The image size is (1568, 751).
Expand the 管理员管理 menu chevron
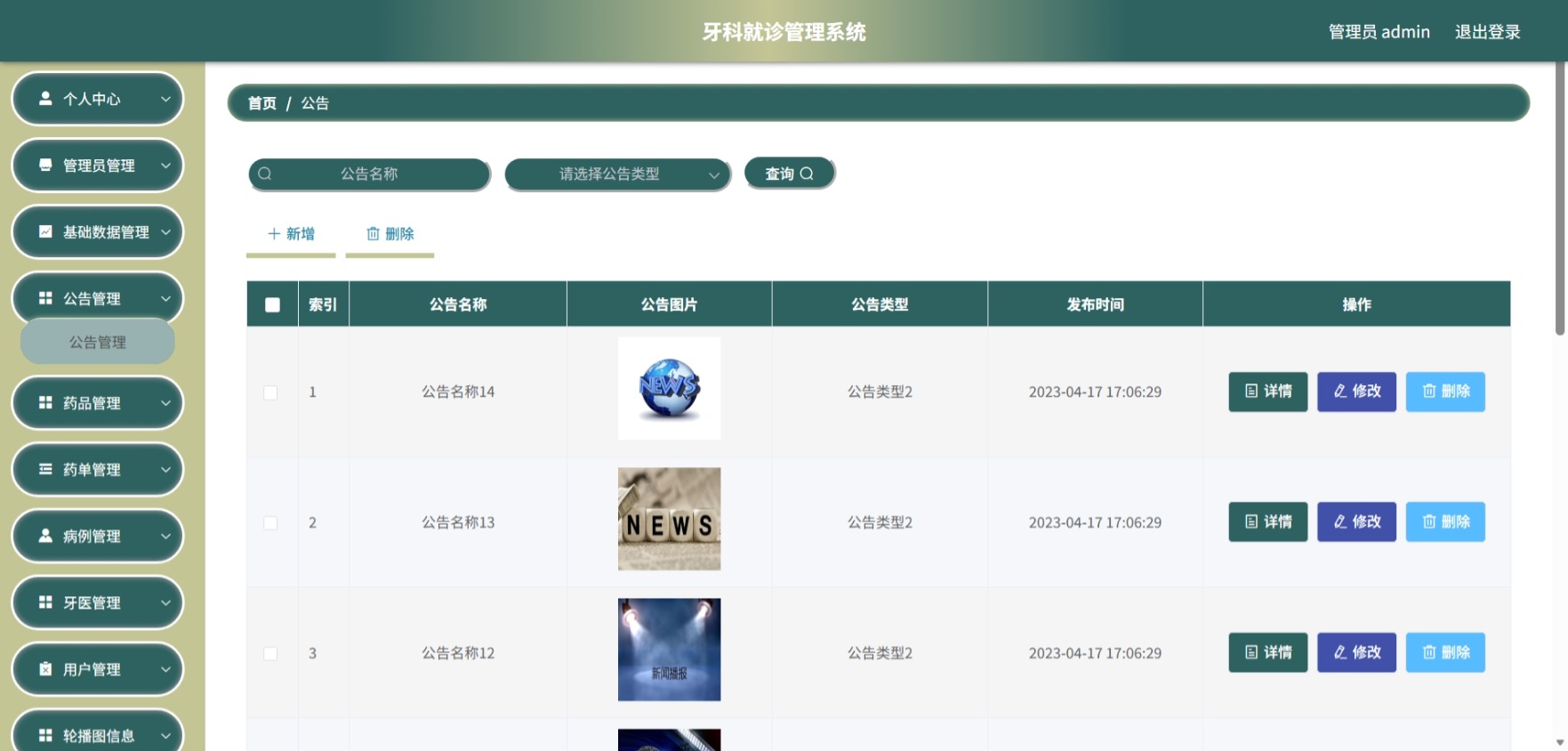(165, 166)
